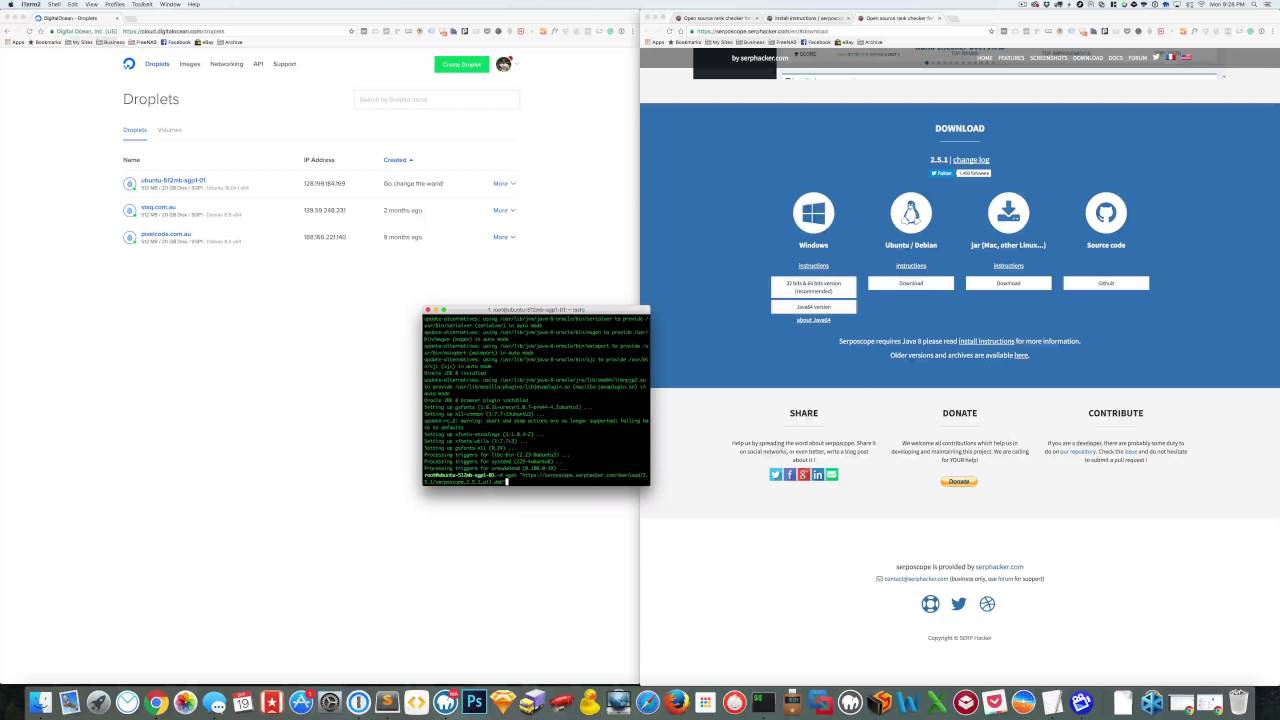
Task: Click the Ubuntu / Debian penguin icon
Action: click(911, 213)
